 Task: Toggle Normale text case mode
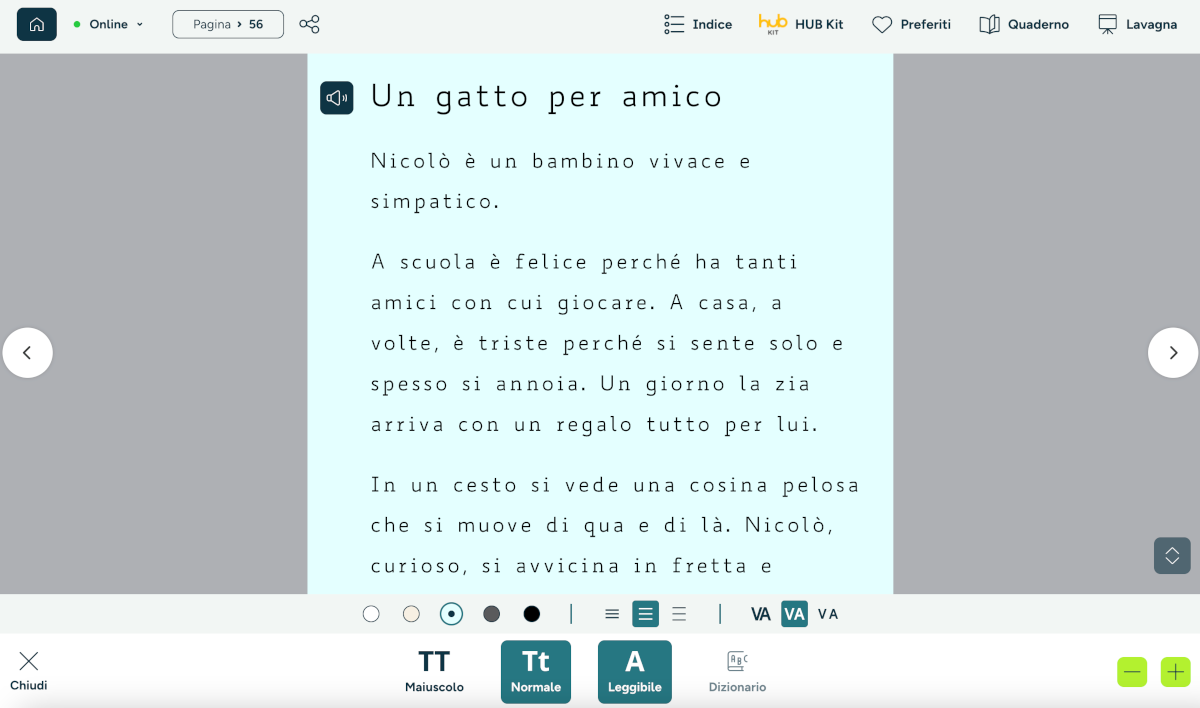[536, 672]
